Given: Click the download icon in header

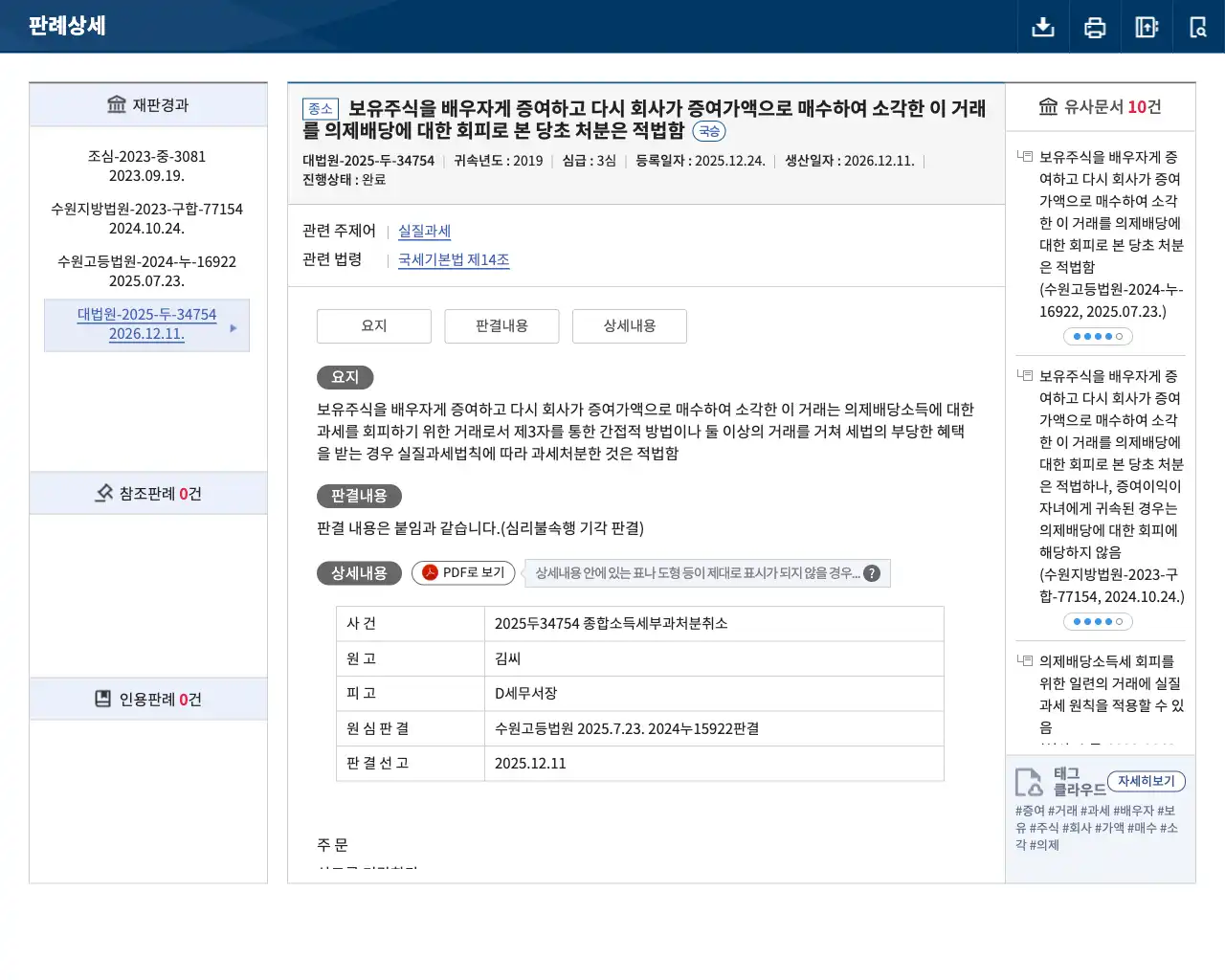Looking at the screenshot, I should (x=1043, y=27).
